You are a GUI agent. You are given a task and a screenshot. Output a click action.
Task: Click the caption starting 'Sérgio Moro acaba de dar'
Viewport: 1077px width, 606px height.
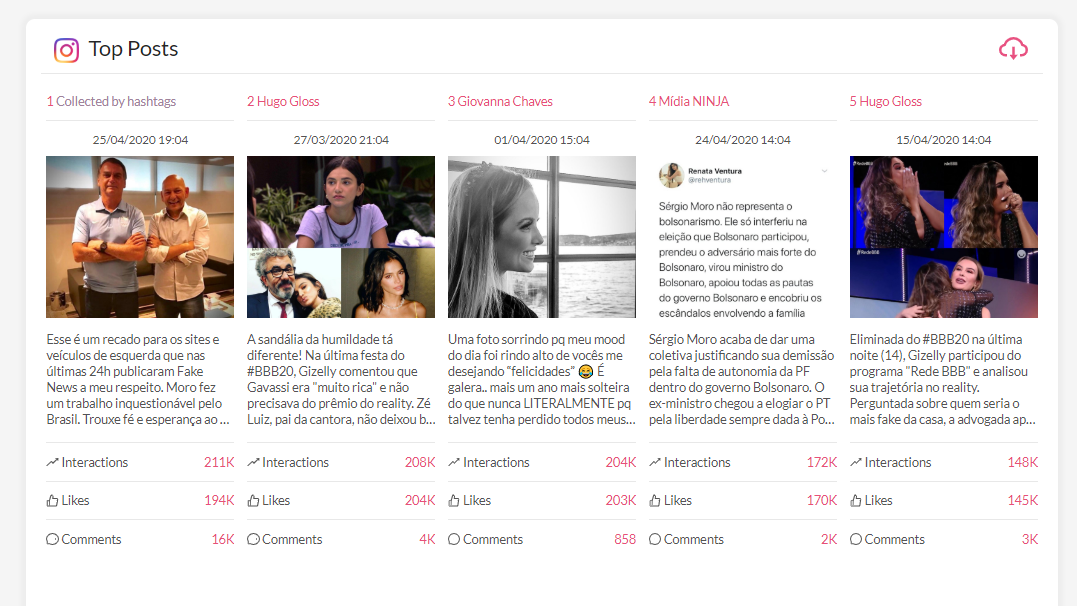coord(742,379)
